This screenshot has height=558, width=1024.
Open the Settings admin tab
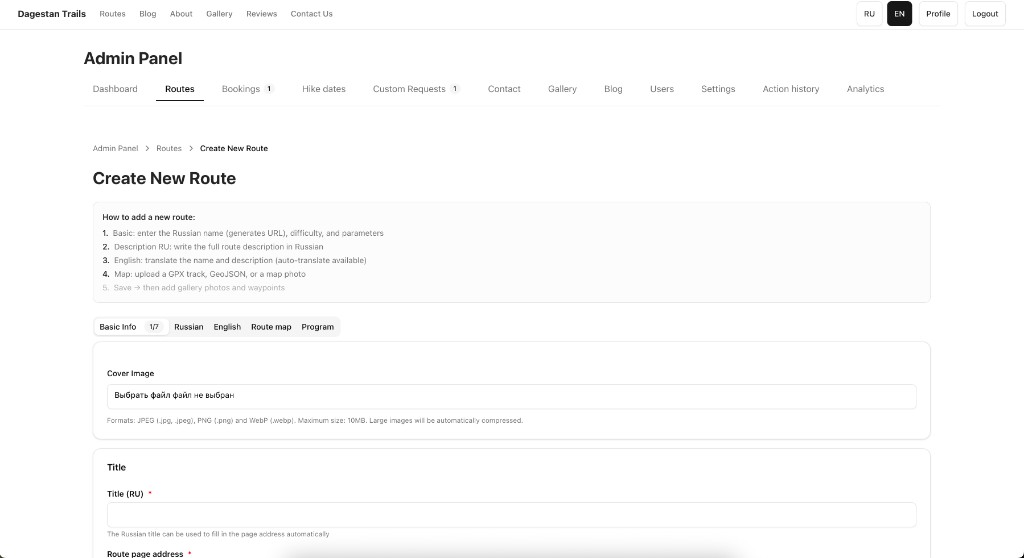(718, 89)
